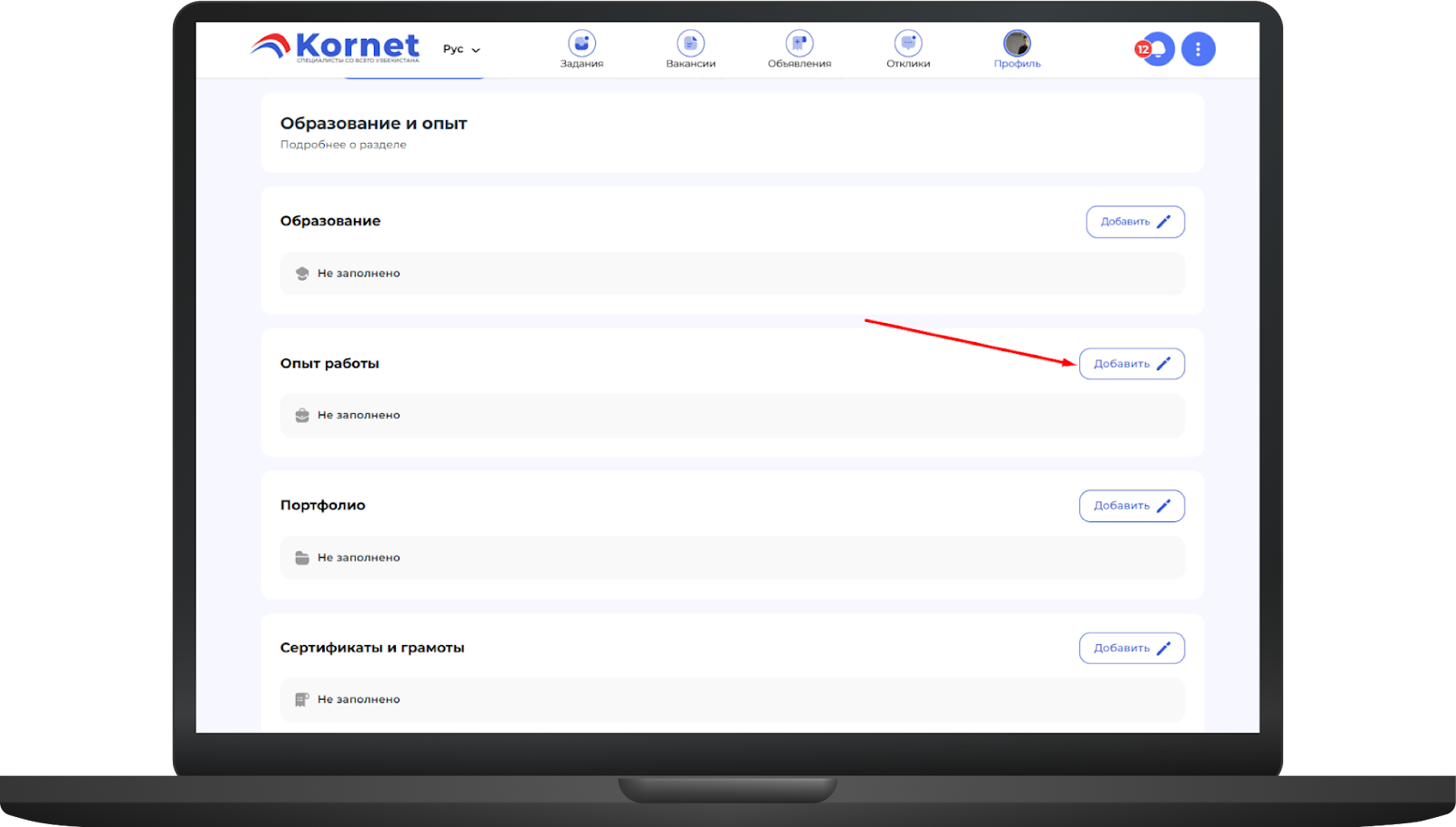The image size is (1456, 827).
Task: Click Добавить button for Образование
Action: tap(1135, 222)
